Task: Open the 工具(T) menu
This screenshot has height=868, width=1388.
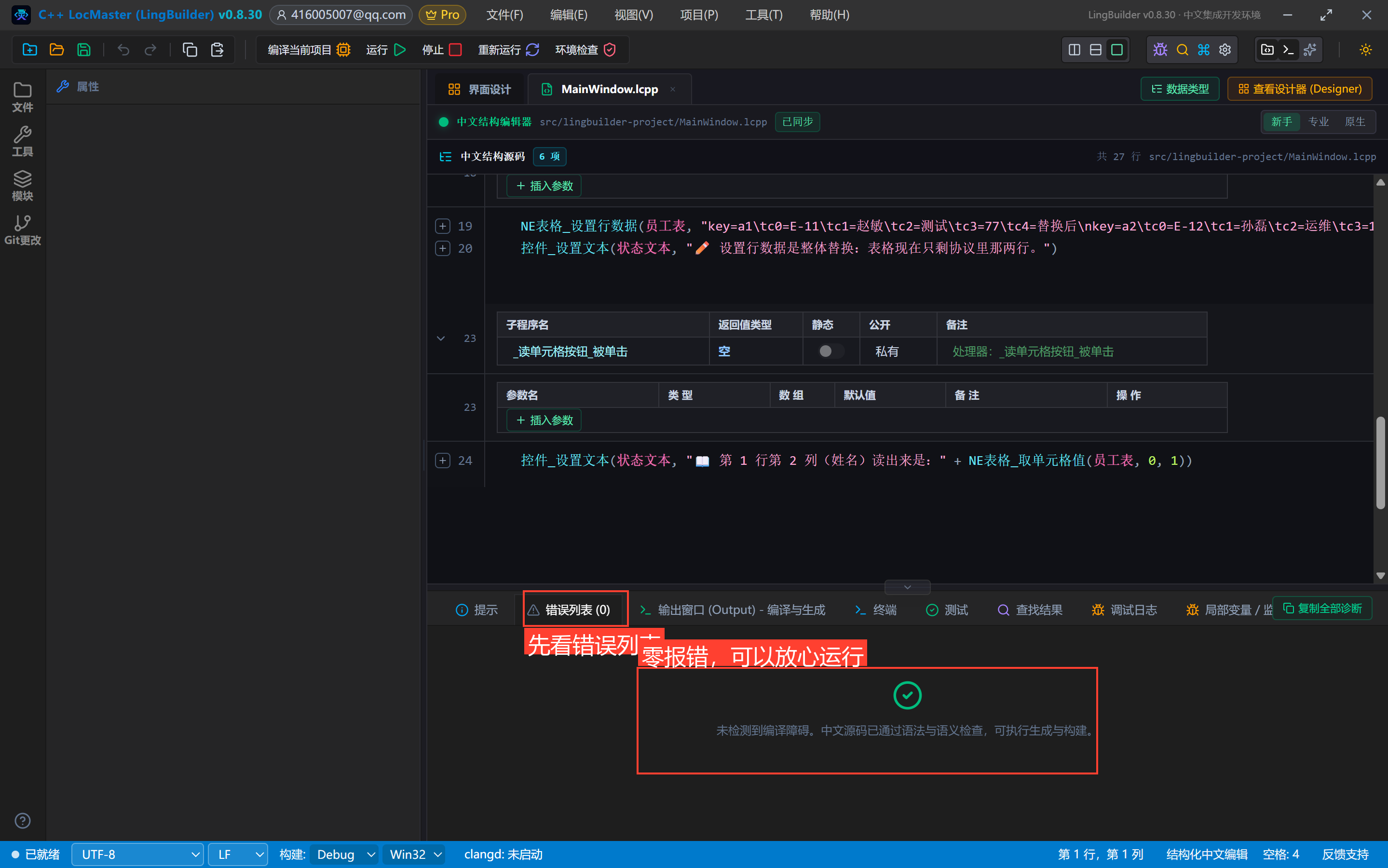Action: tap(763, 15)
